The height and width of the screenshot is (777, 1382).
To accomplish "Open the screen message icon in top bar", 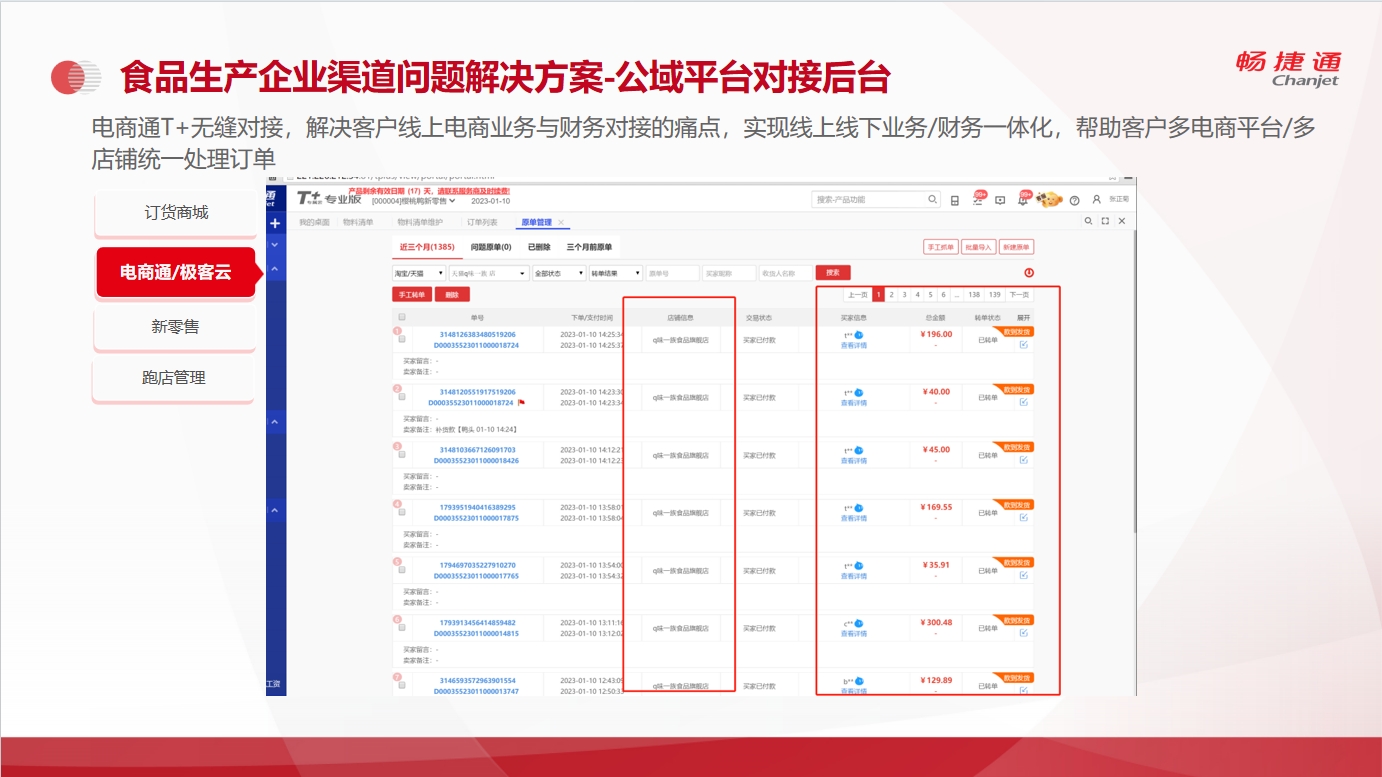I will (x=1000, y=200).
